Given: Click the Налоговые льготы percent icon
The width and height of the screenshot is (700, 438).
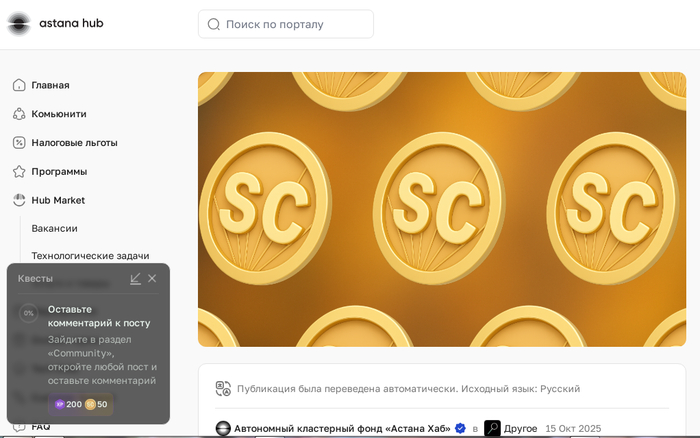Looking at the screenshot, I should tap(19, 143).
